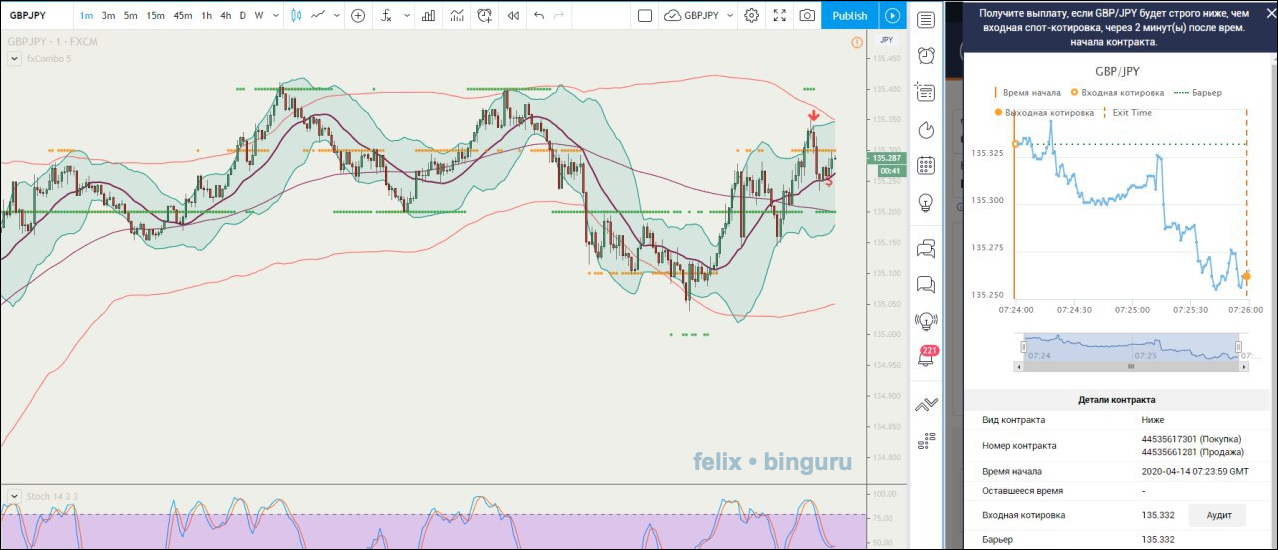
Task: Open the Watchlist panel icon
Action: (926, 20)
